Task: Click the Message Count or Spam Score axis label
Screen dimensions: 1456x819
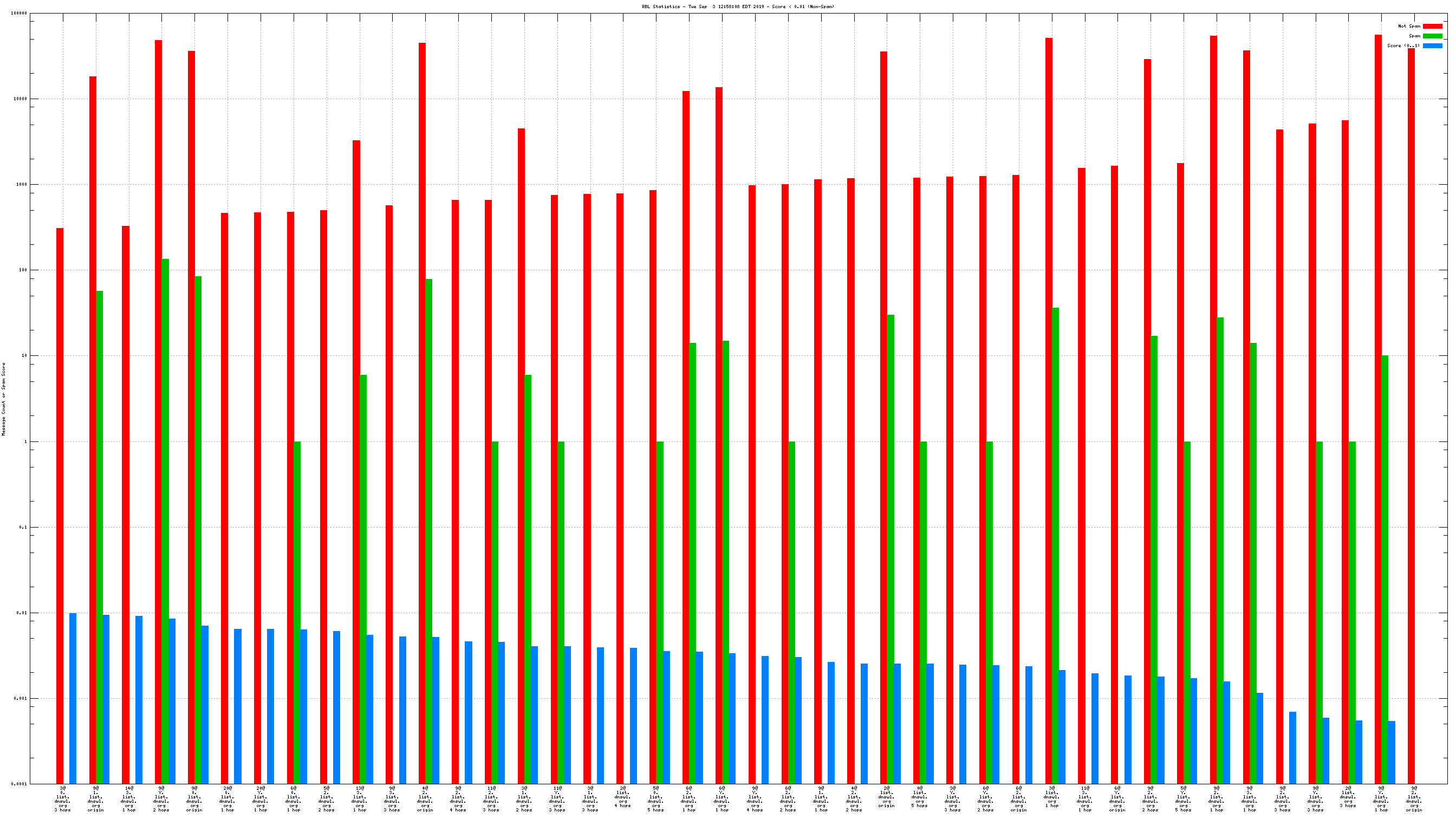Action: tap(4, 399)
